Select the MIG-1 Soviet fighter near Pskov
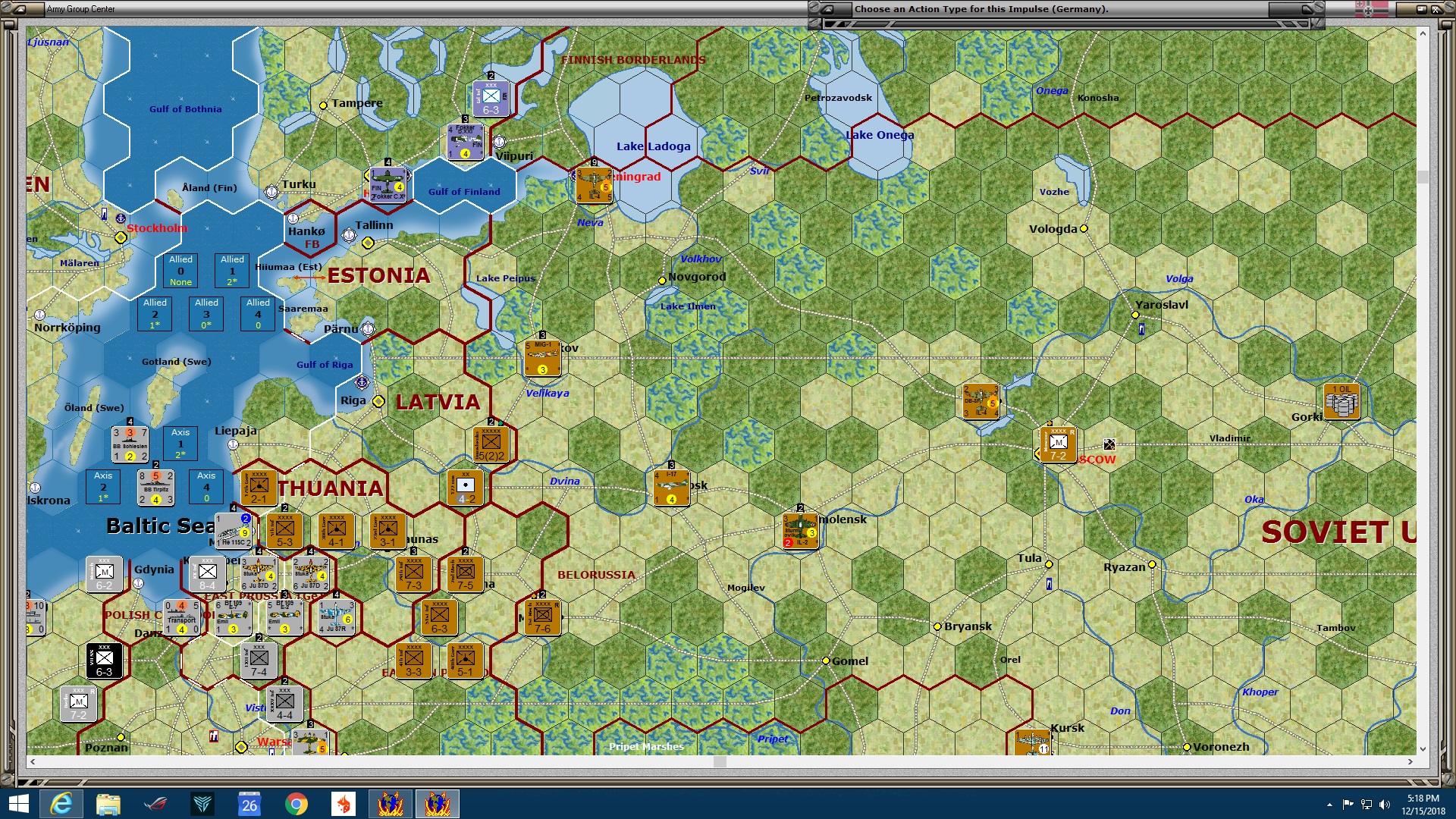Screen dimensions: 1456x819 (x=542, y=359)
